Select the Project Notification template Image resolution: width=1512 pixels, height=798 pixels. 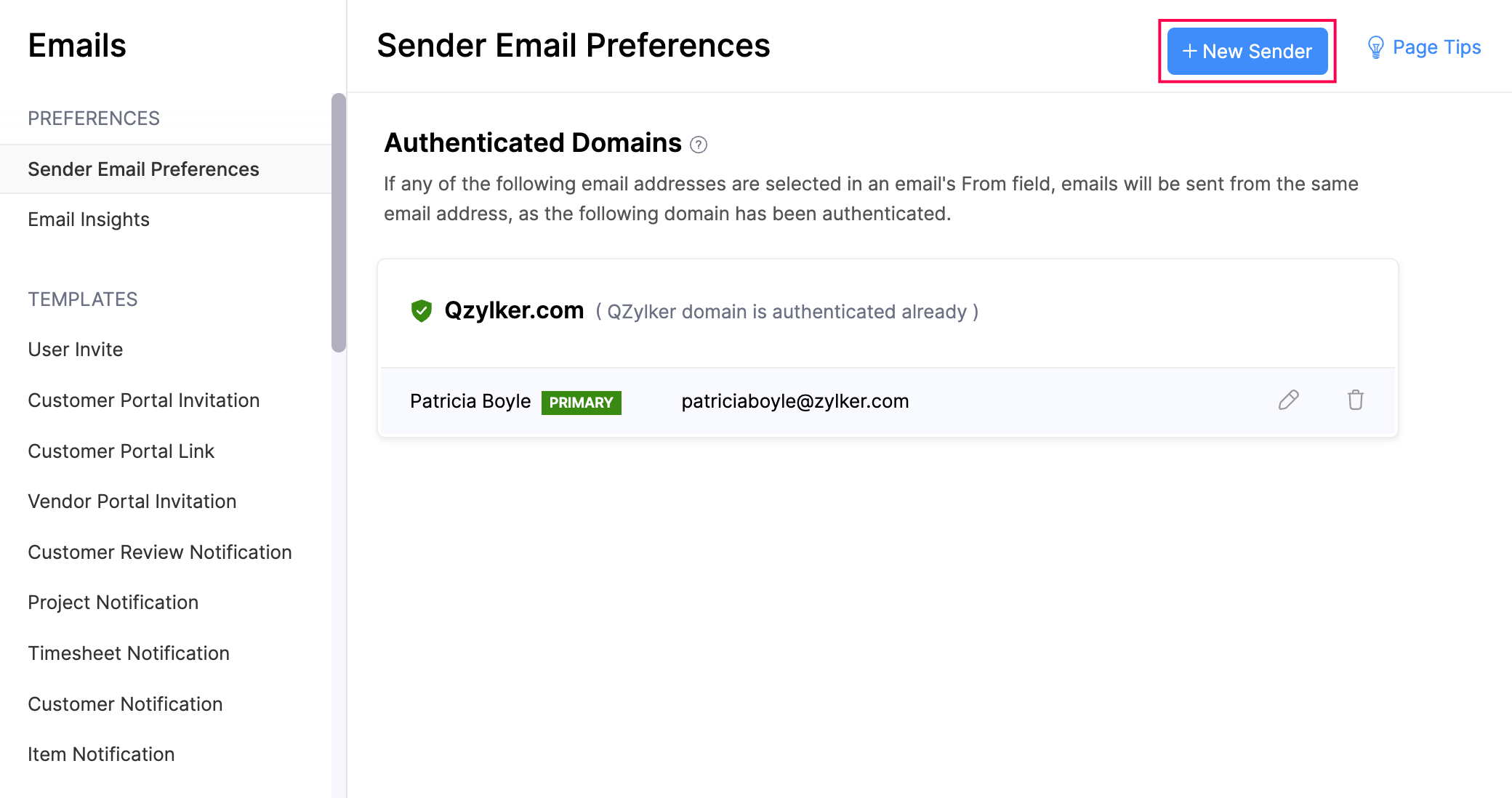tap(114, 601)
